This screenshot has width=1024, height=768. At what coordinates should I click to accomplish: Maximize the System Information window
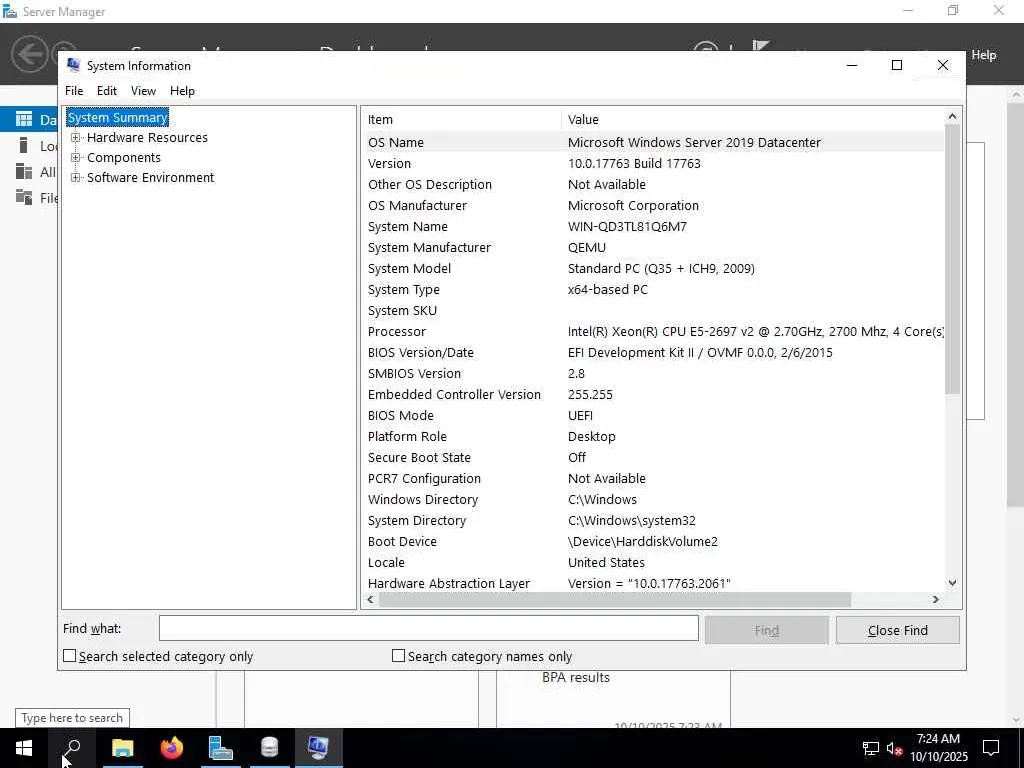pos(897,65)
